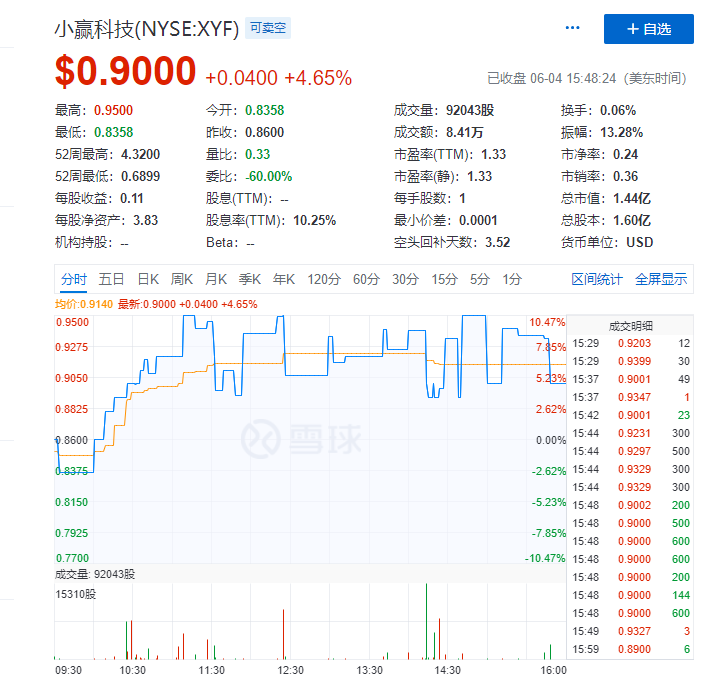This screenshot has height=689, width=723.
Task: Select the 15:37 trade at 0.9347
Action: click(630, 398)
